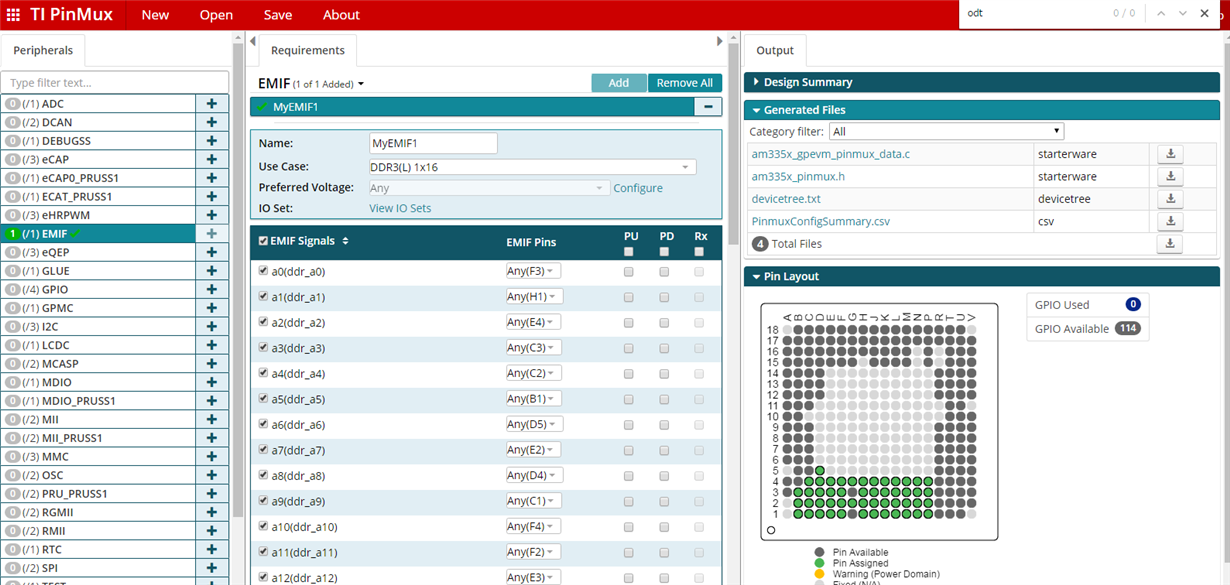Screen dimensions: 1230x585
Task: Add MCASP peripheral with plus icon
Action: (212, 363)
